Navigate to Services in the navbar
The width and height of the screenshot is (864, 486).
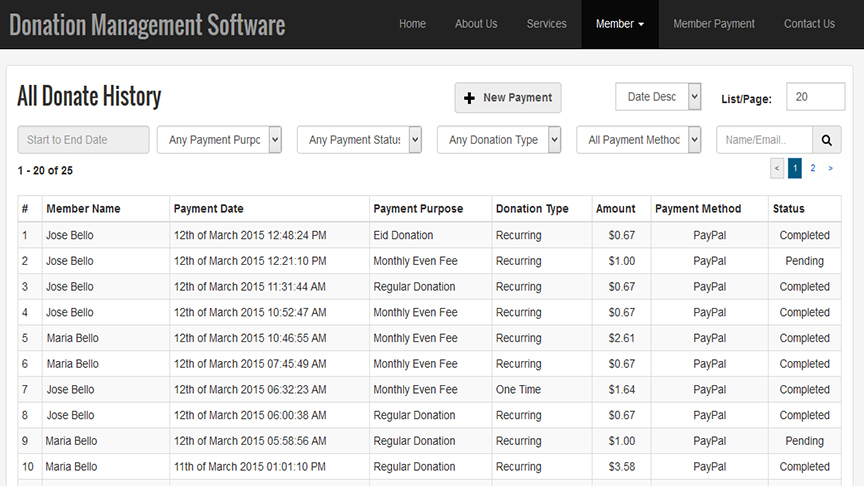click(546, 24)
